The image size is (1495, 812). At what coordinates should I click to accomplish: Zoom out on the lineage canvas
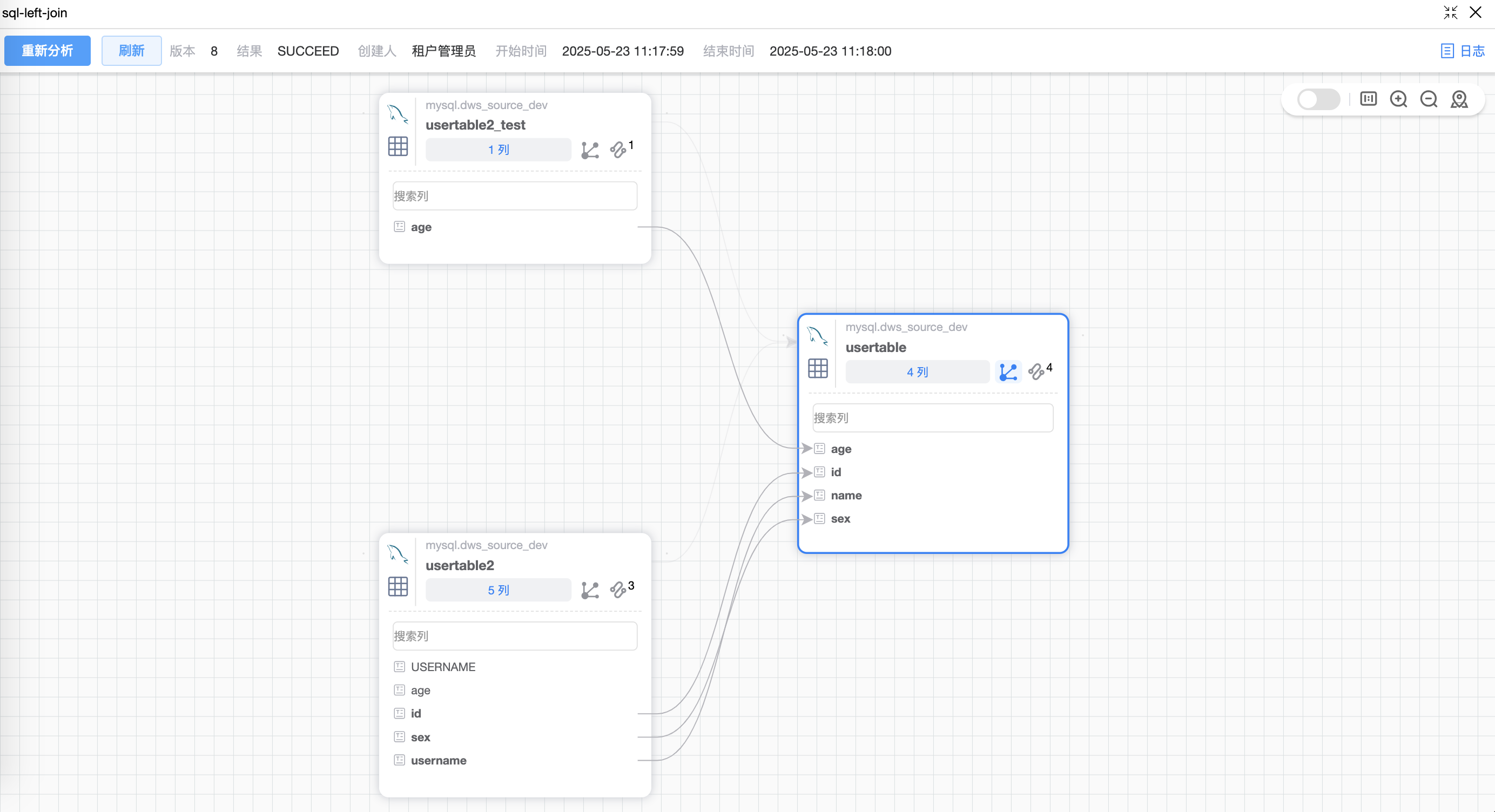1428,99
